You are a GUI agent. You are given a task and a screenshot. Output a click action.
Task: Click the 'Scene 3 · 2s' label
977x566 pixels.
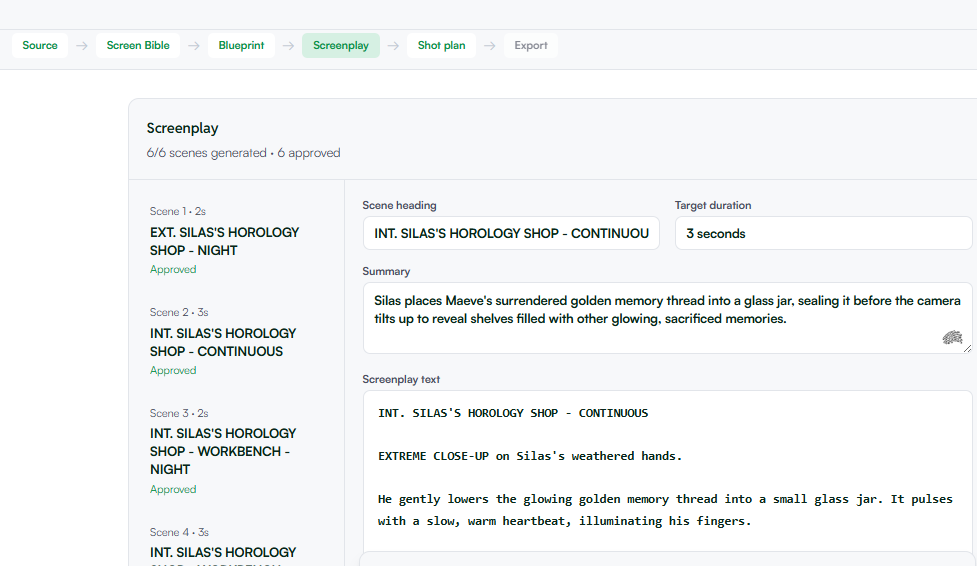click(179, 413)
